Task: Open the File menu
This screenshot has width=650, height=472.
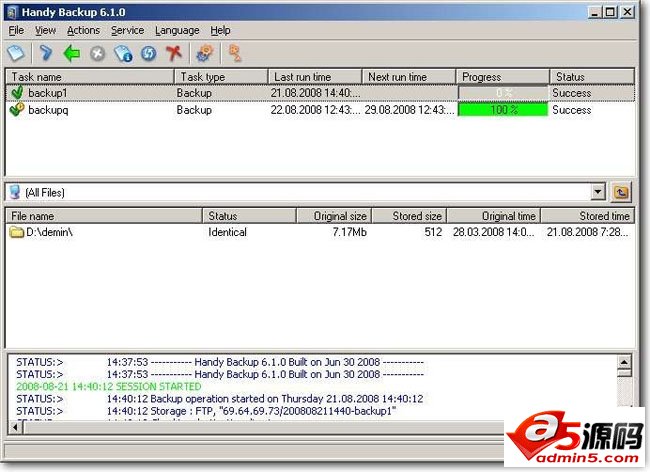Action: [x=16, y=31]
